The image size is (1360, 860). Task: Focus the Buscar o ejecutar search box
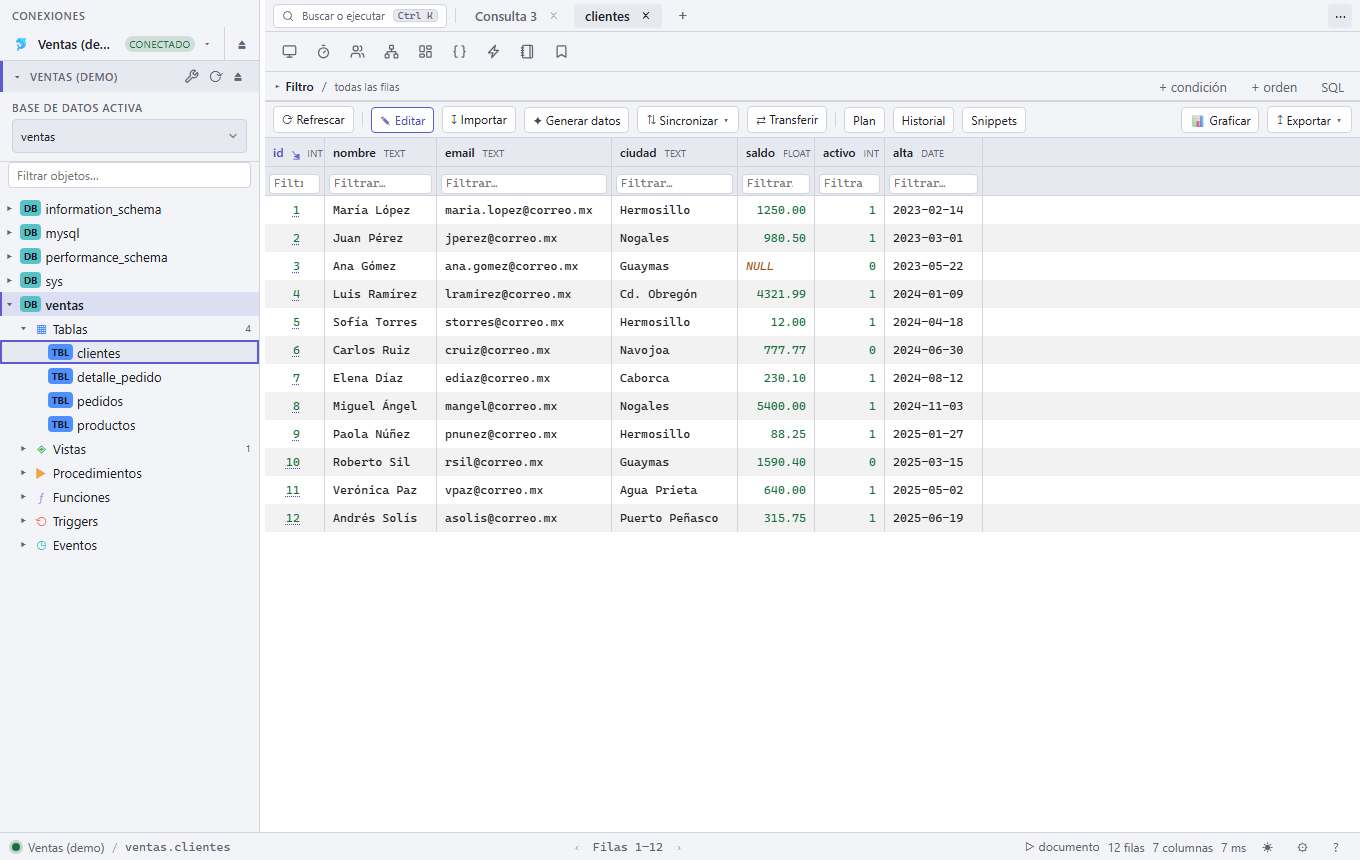tap(360, 16)
